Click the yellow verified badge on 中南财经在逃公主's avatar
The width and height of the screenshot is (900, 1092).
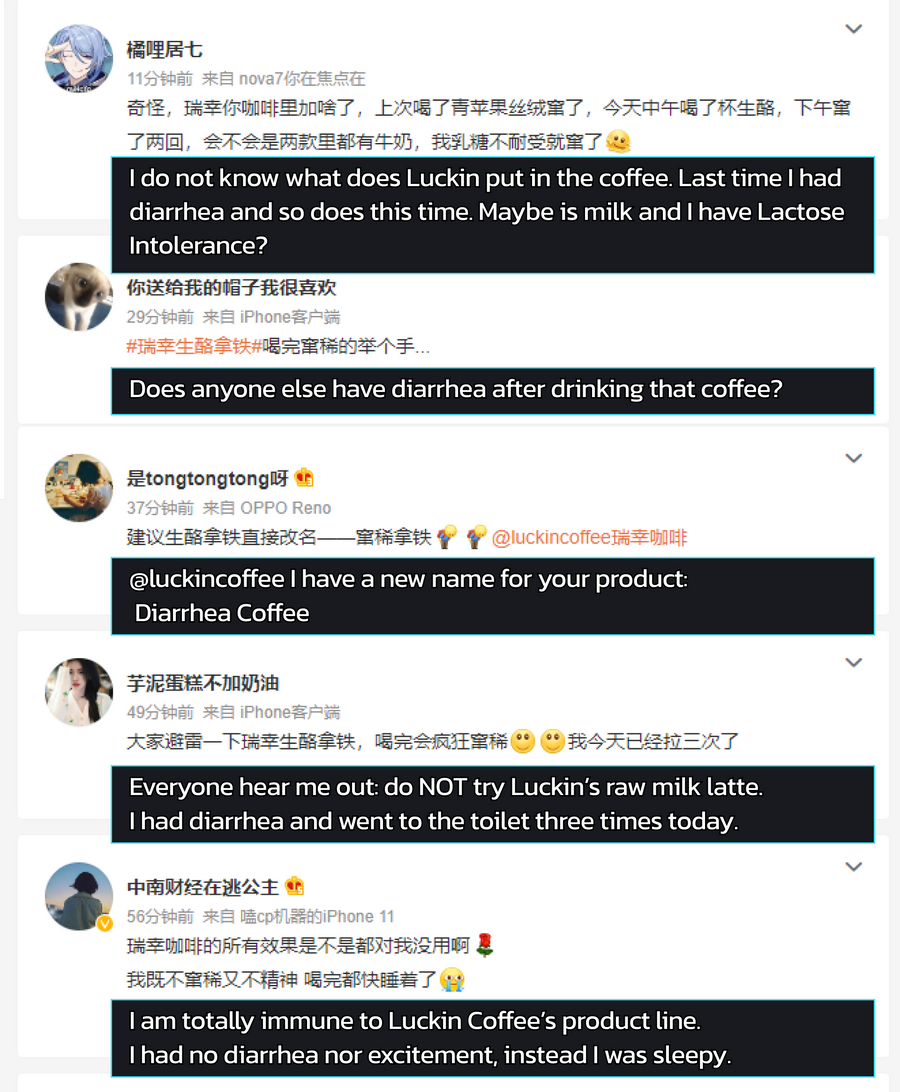104,923
